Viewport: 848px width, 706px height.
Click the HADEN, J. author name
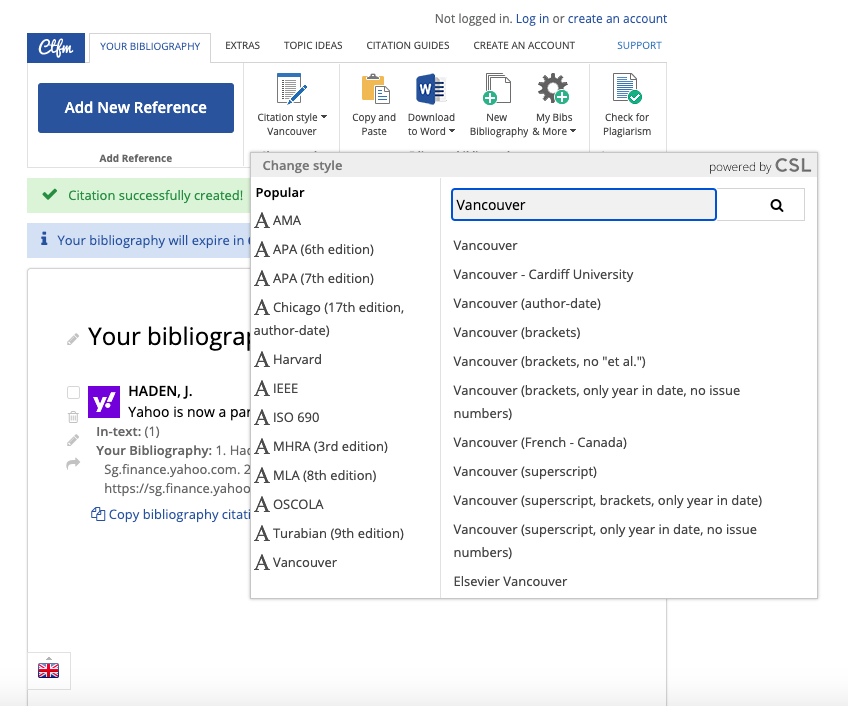click(160, 391)
